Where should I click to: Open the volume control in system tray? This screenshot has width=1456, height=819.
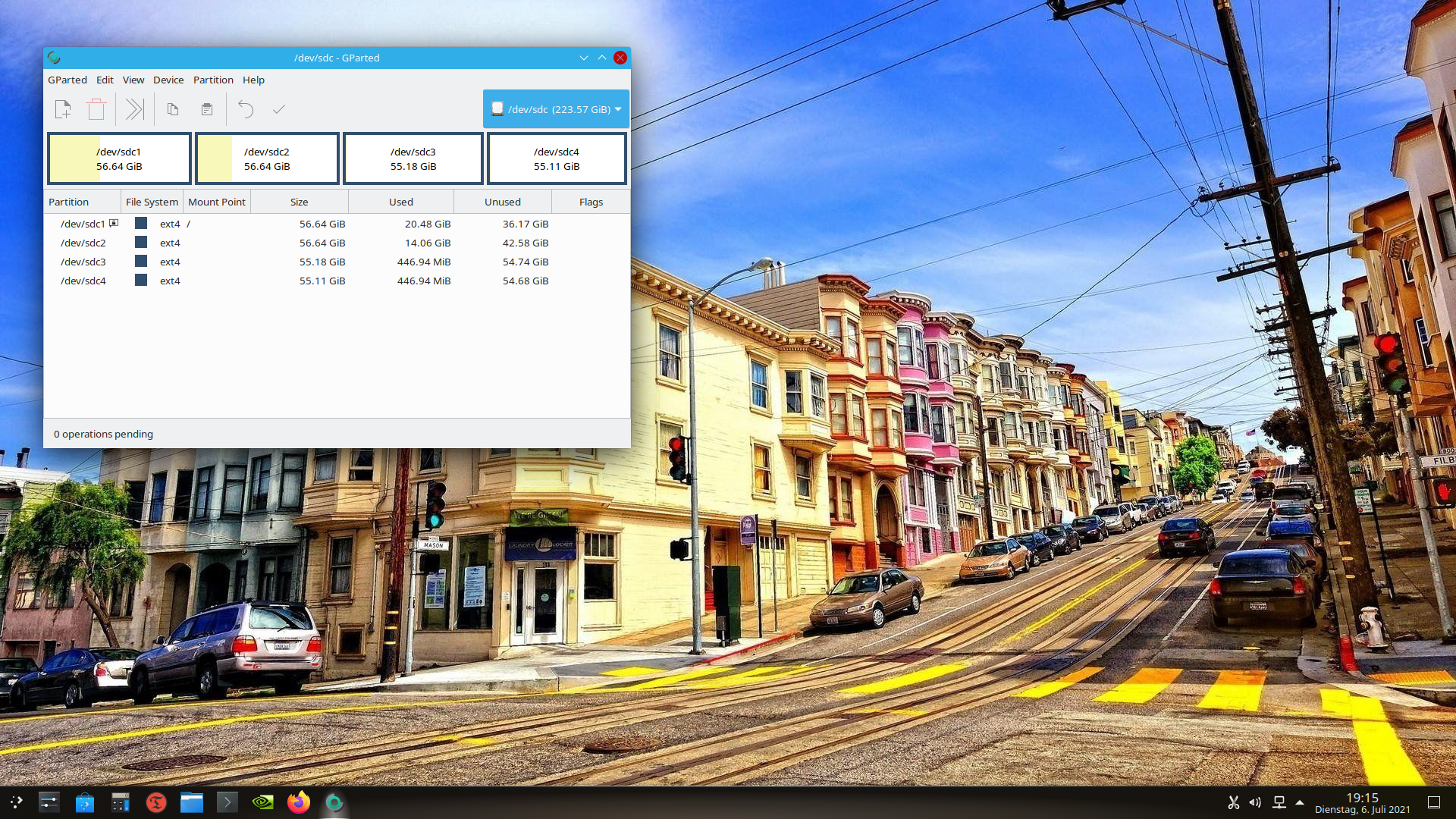coord(1255,802)
